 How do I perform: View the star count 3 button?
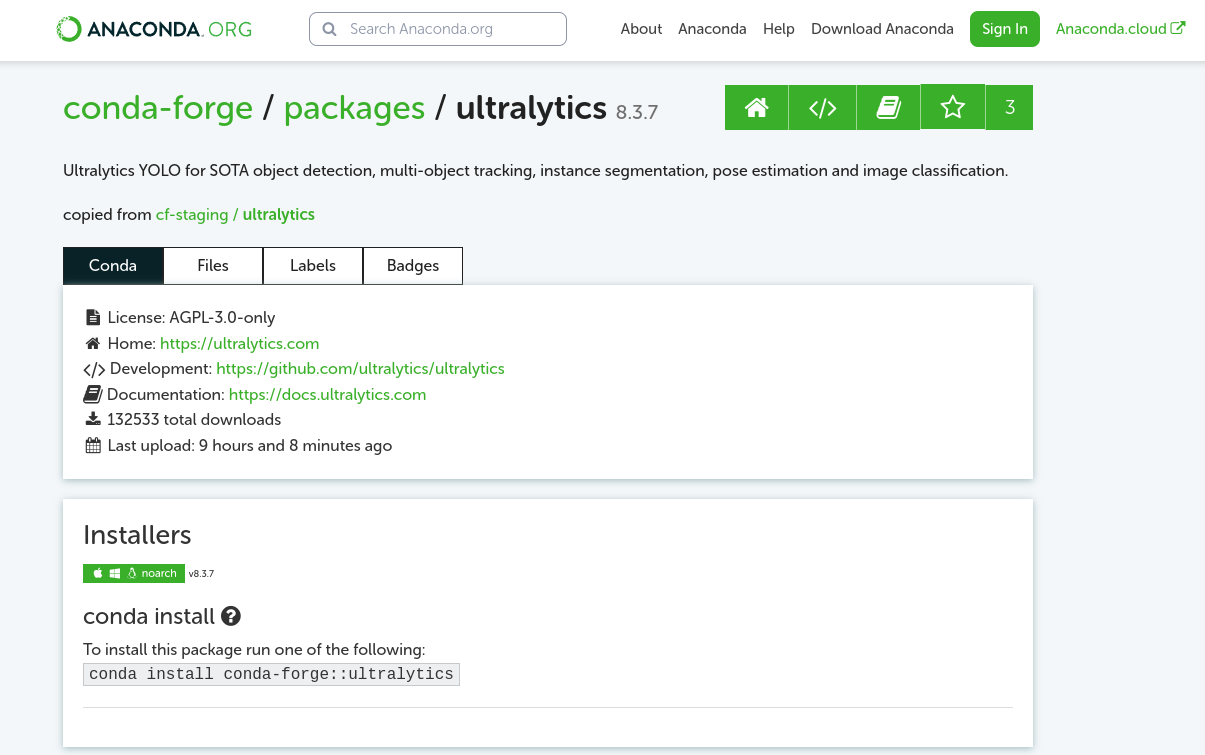pos(1010,107)
